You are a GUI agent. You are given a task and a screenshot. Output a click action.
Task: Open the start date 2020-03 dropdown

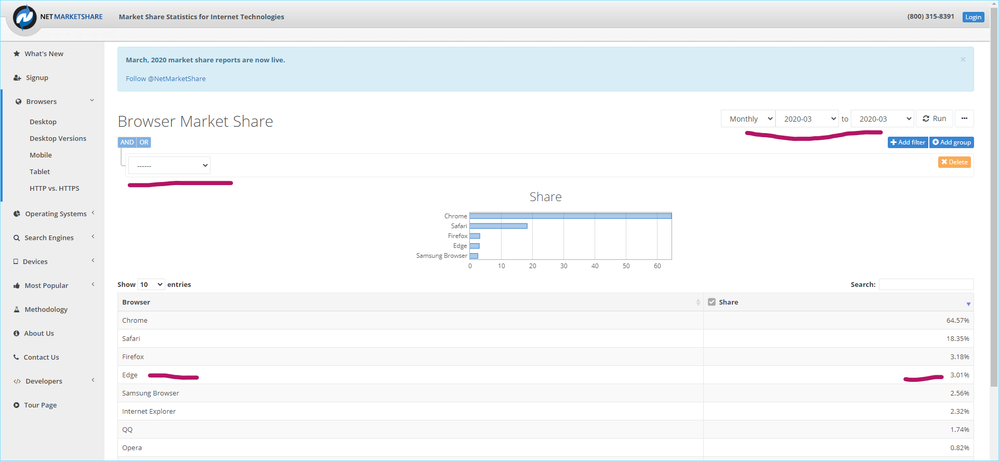point(807,119)
